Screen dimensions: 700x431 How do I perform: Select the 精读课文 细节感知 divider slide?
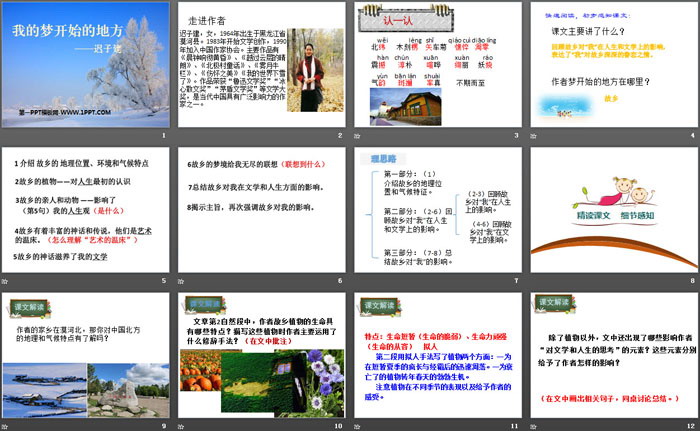pos(614,210)
